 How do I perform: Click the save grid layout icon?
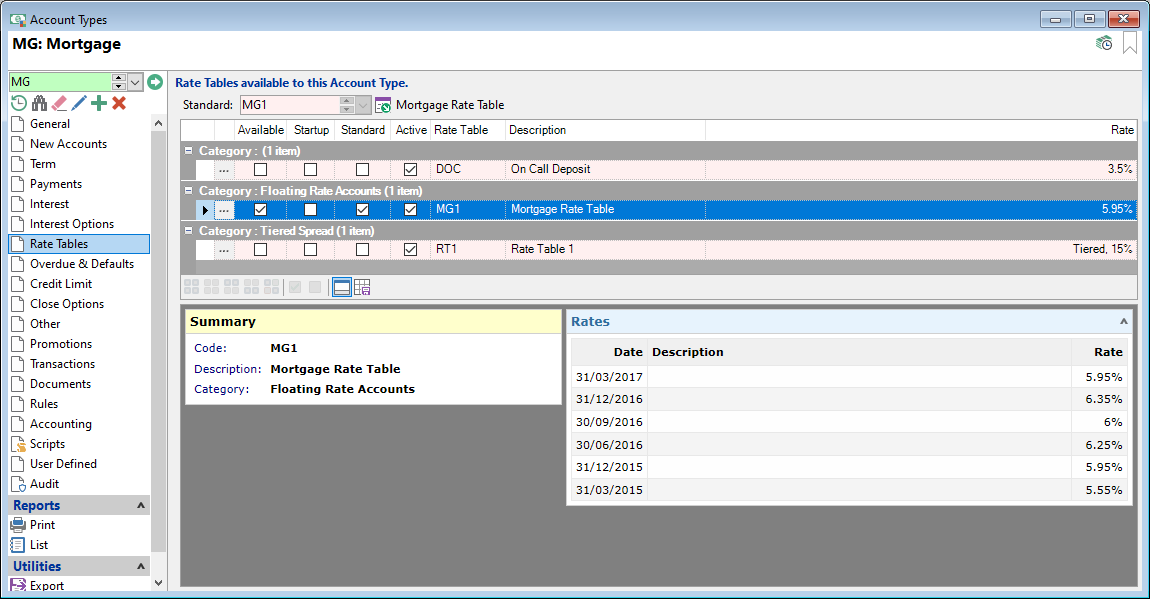point(362,287)
